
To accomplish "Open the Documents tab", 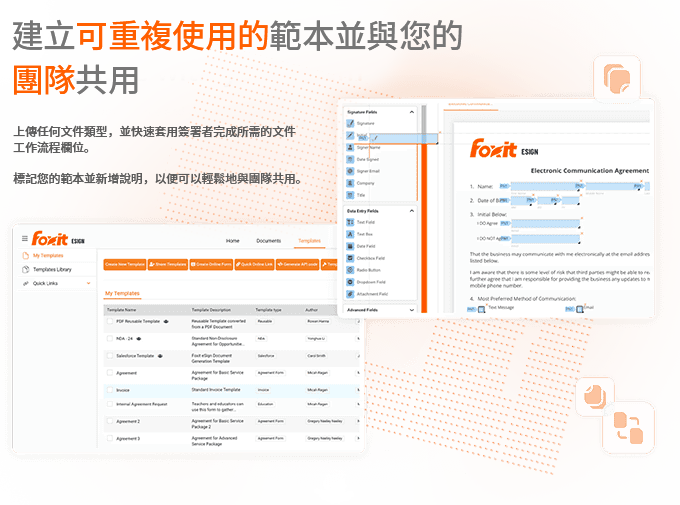I will tap(268, 241).
